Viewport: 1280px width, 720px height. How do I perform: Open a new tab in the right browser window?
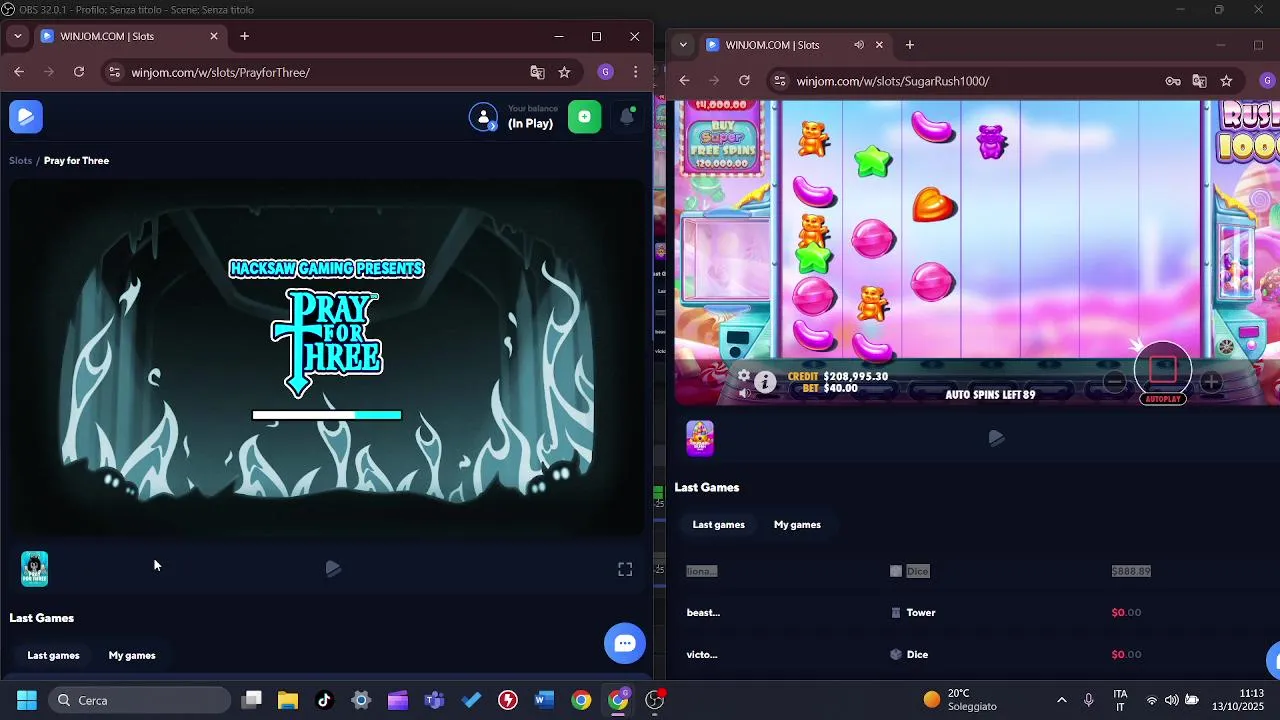coord(910,45)
